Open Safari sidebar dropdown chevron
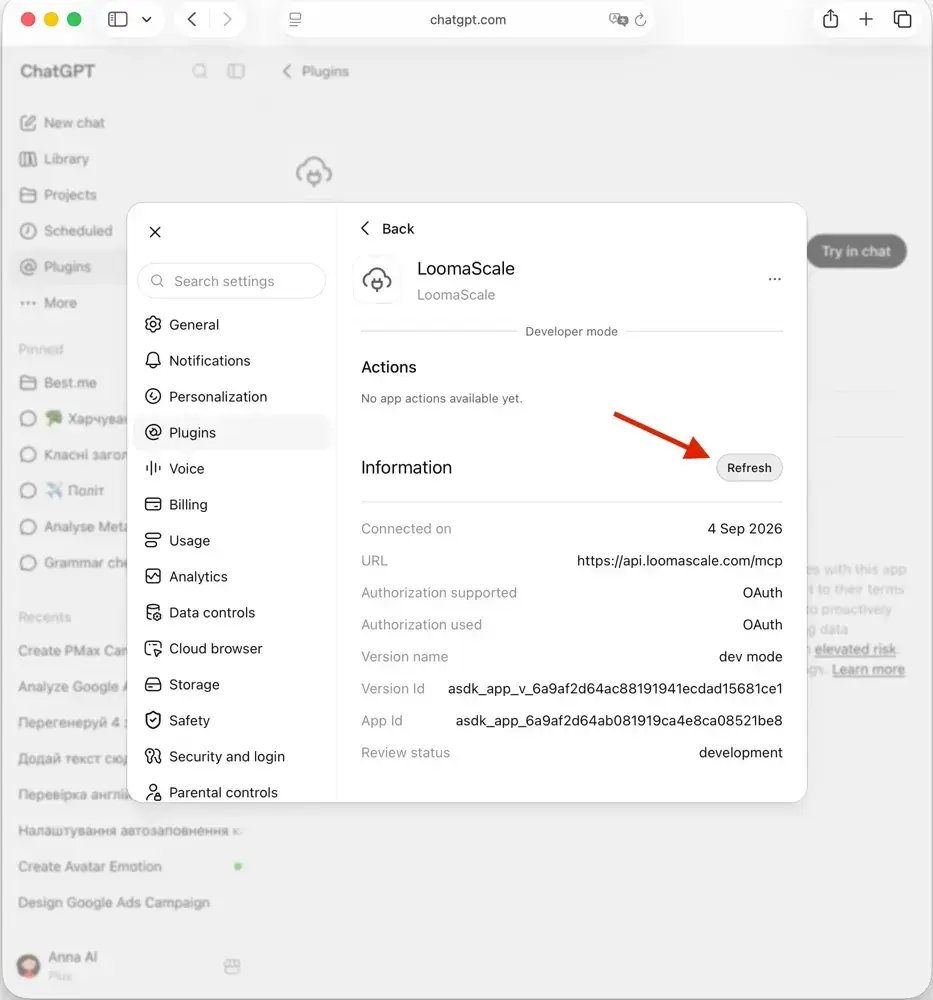The width and height of the screenshot is (933, 1000). tap(147, 19)
